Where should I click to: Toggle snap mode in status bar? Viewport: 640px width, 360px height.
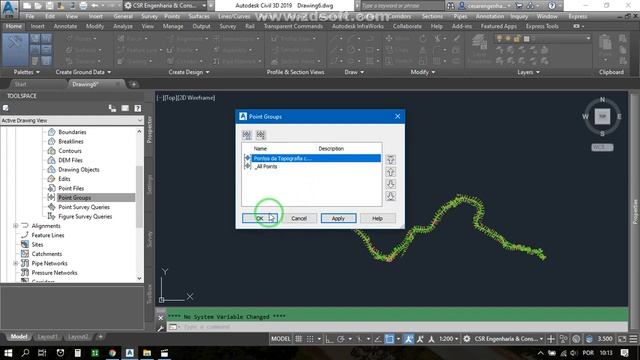pyautogui.click(x=310, y=339)
